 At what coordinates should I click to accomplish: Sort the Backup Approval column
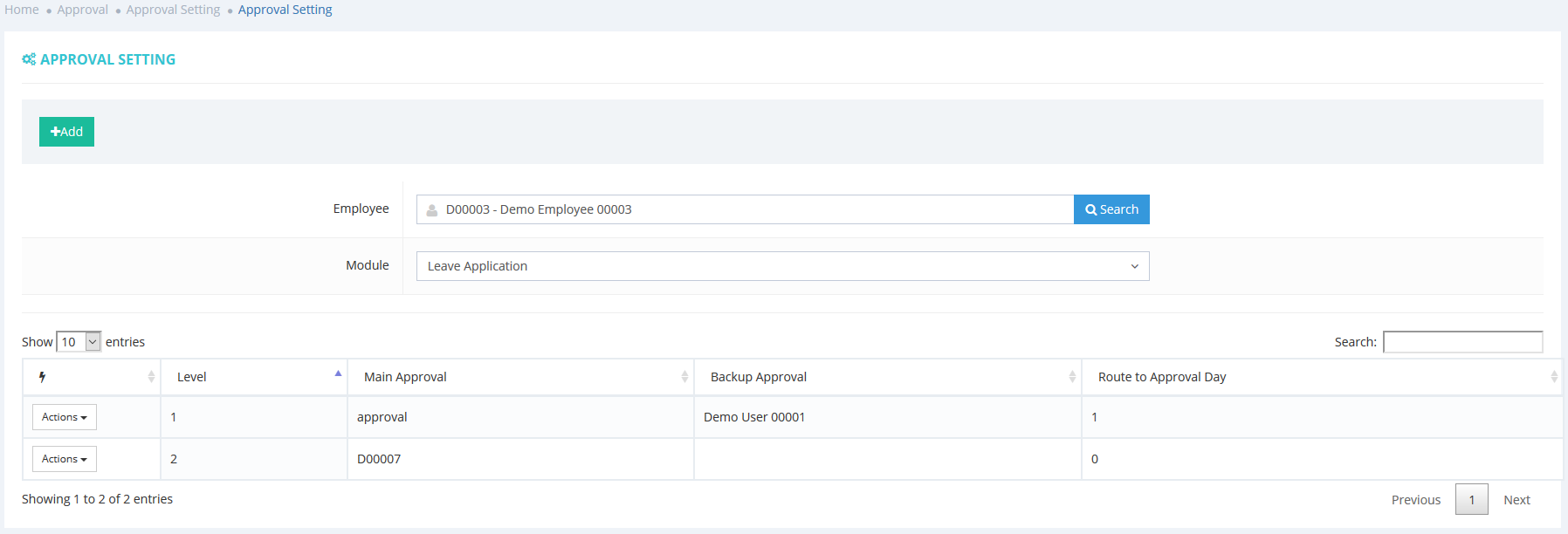click(x=1072, y=377)
